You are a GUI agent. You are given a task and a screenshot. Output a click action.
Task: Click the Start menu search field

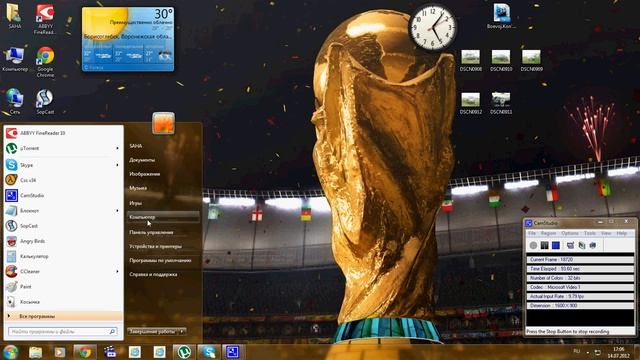(x=62, y=331)
